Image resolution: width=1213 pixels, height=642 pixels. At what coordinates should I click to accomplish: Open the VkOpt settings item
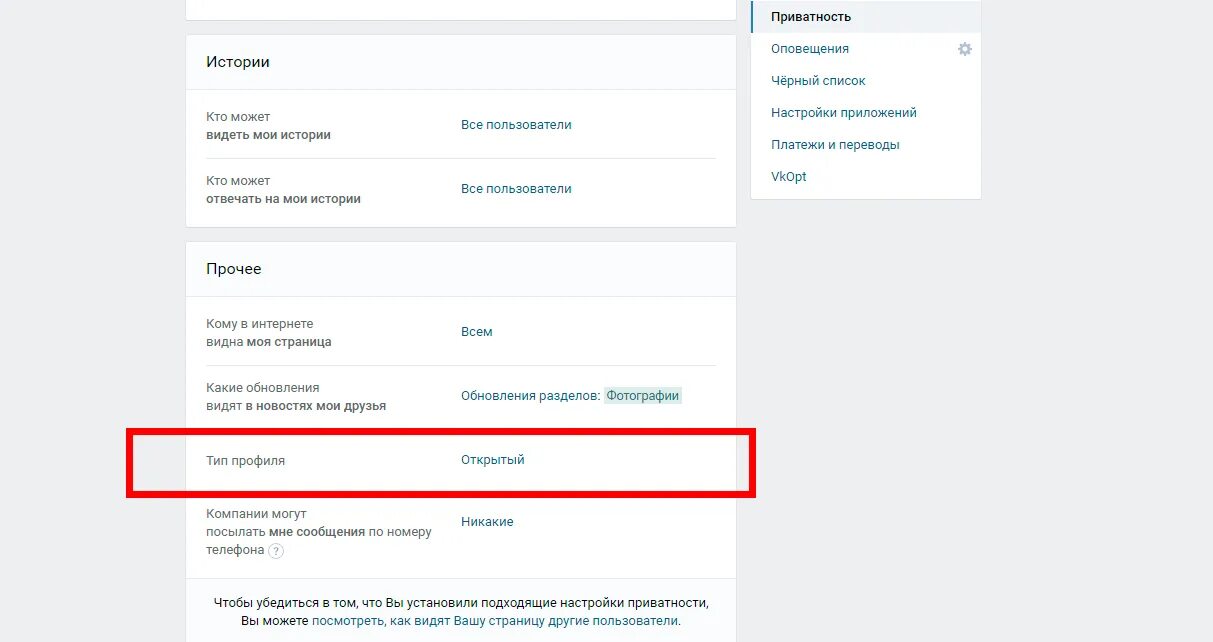click(789, 177)
